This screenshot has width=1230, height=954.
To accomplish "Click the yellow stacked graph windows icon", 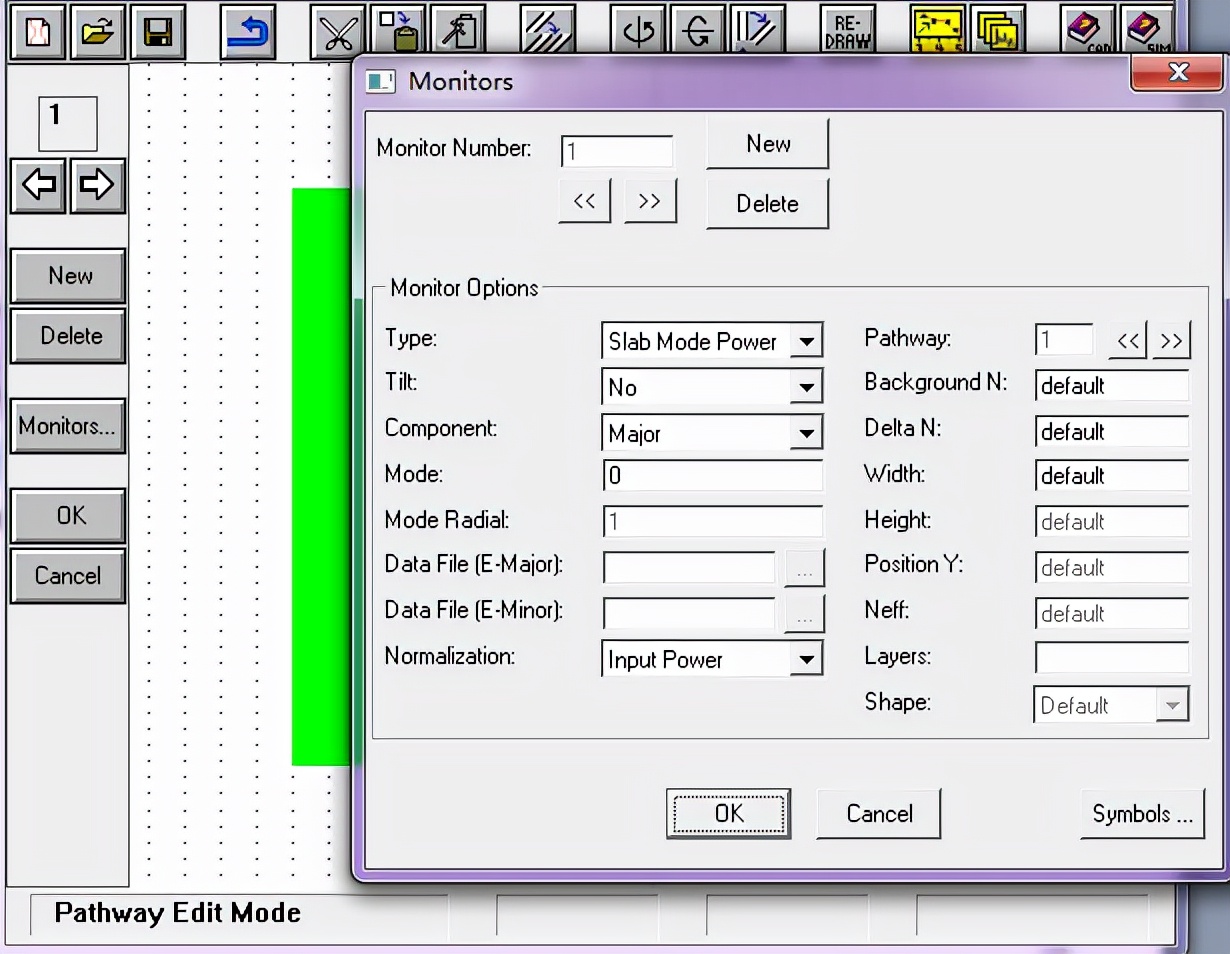I will pos(997,33).
